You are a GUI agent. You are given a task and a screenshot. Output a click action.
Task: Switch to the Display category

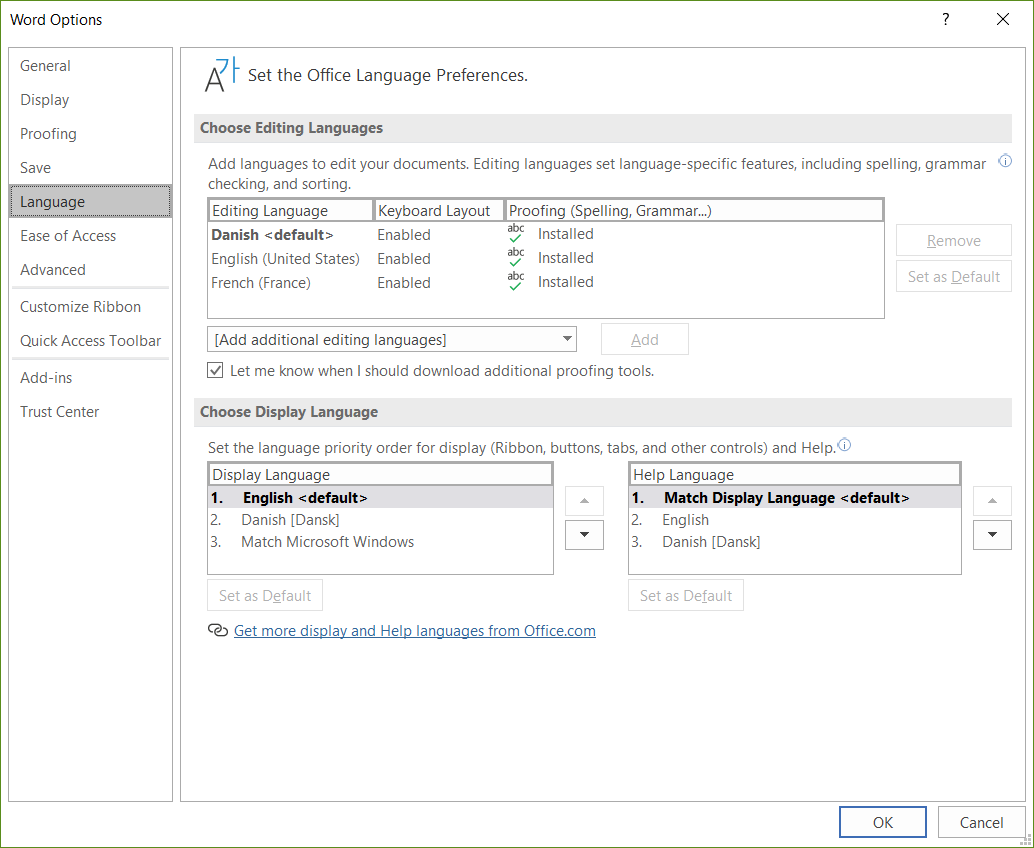(90, 100)
